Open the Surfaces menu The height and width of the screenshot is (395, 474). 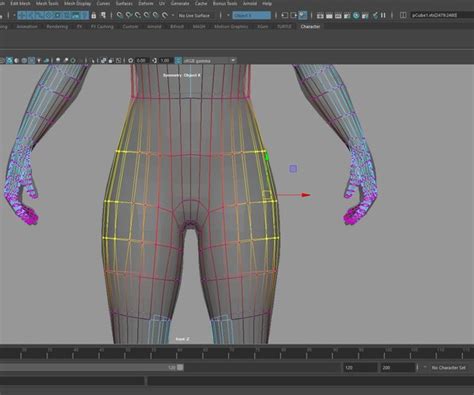coord(124,3)
